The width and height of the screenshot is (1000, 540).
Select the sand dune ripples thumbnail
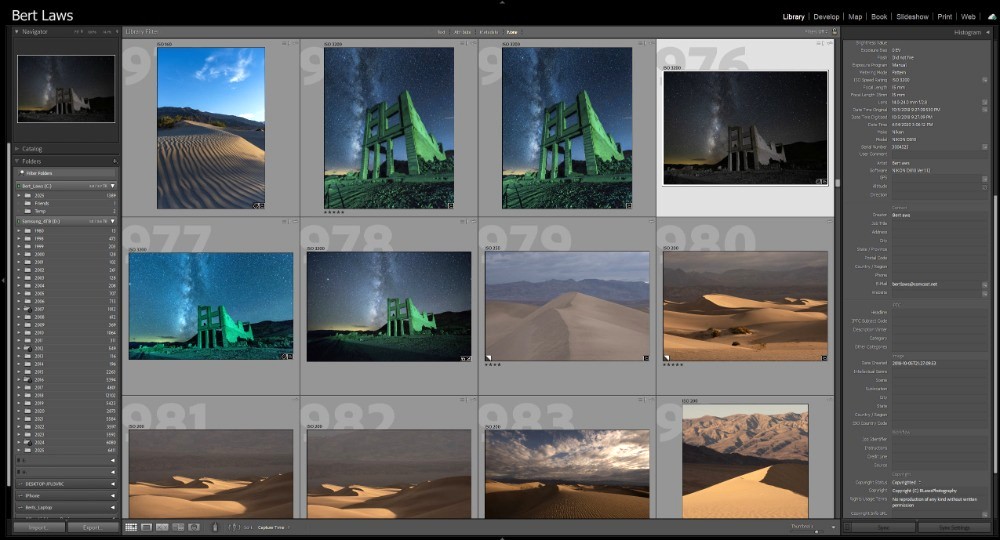click(211, 128)
